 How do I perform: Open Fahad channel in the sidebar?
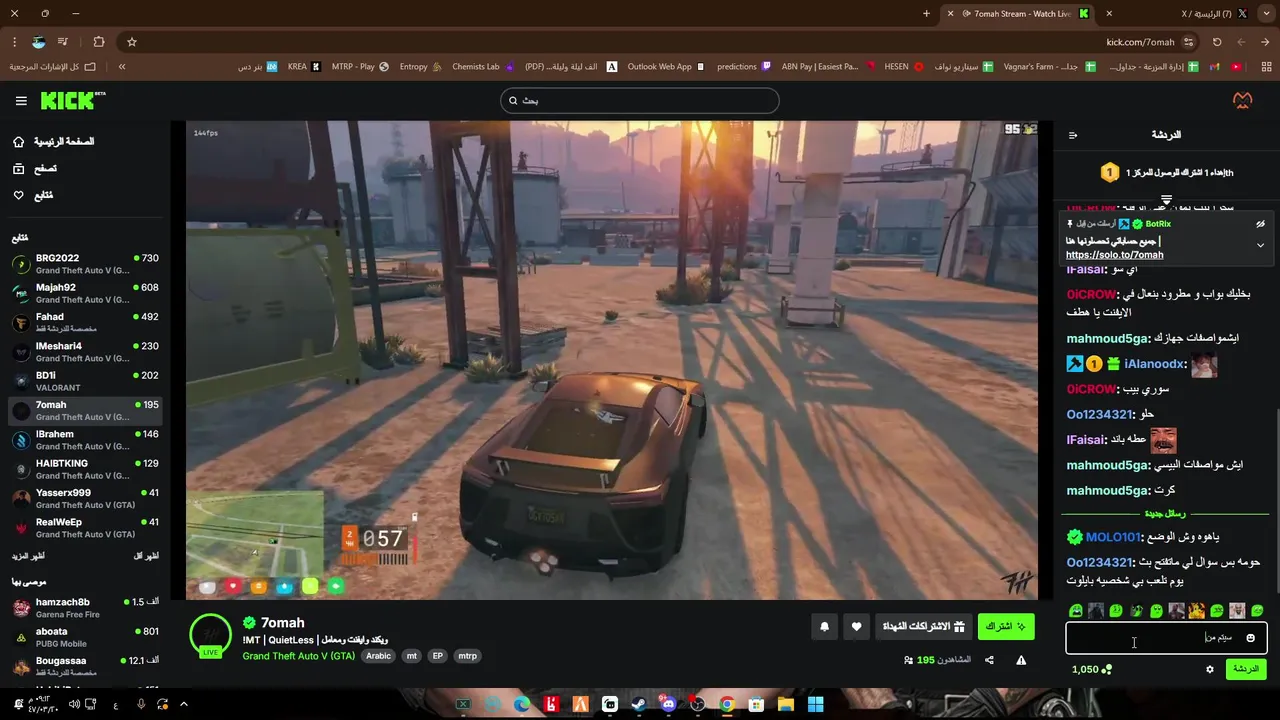85,322
